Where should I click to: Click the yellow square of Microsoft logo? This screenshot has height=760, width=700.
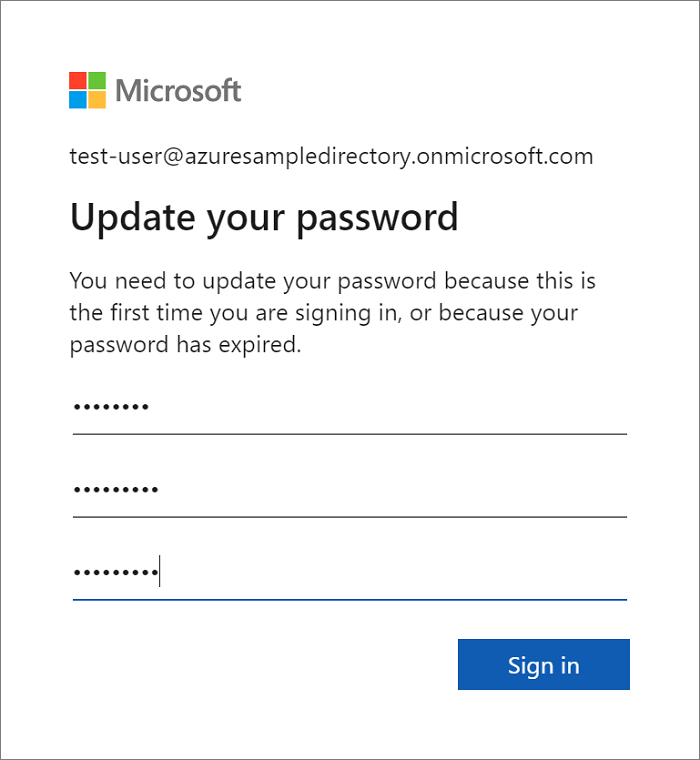97,99
